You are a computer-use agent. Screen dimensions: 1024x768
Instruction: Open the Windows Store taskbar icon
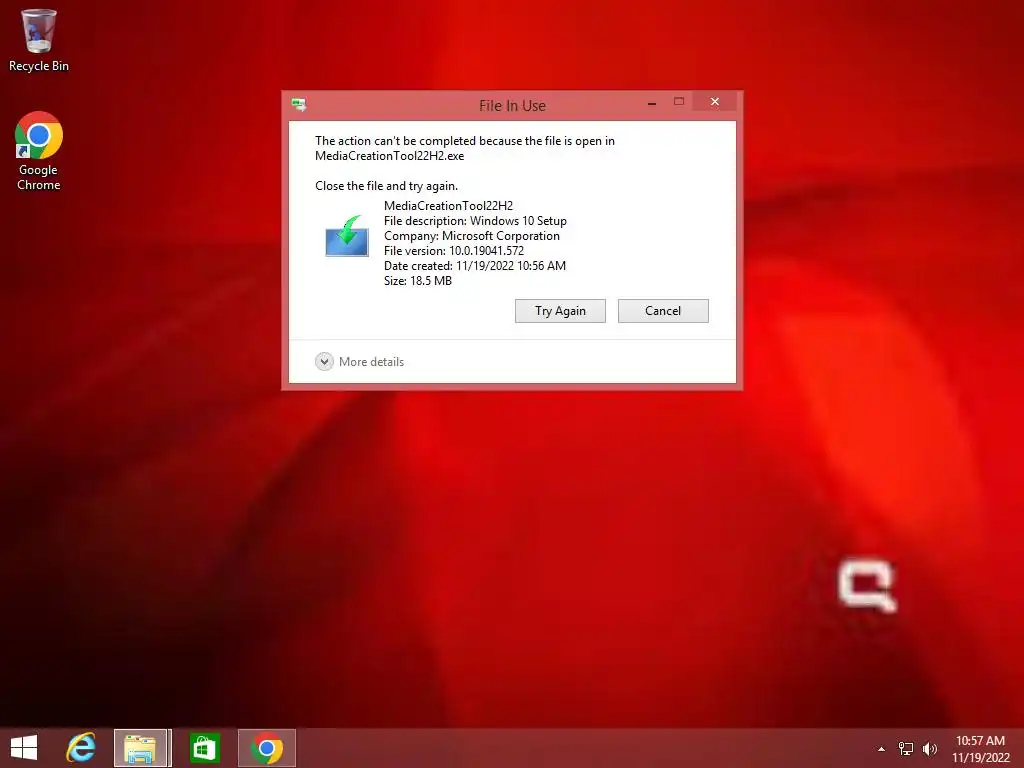pos(204,748)
